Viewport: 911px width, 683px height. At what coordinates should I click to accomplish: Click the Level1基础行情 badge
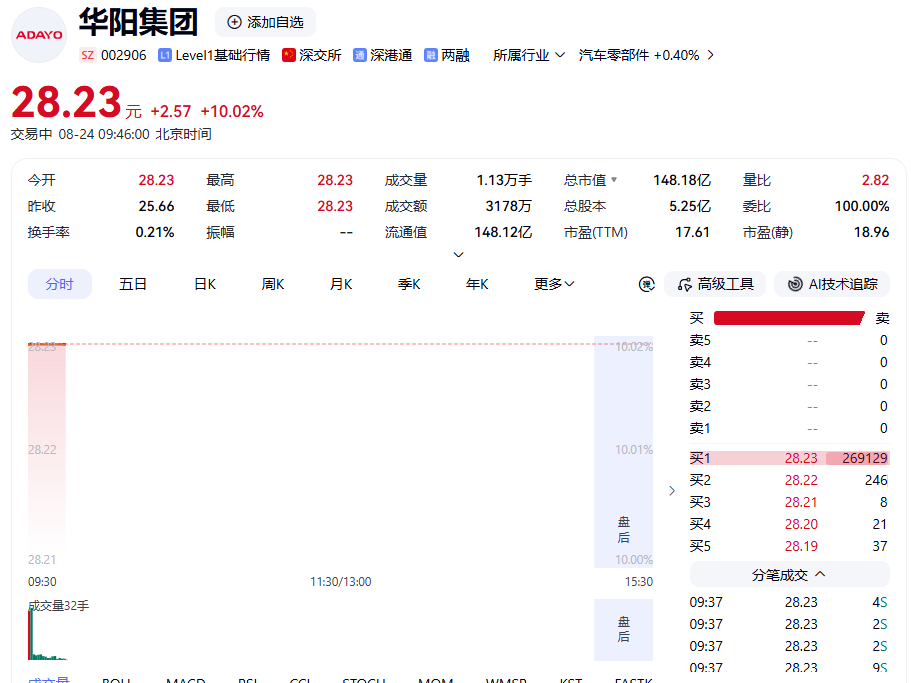214,55
